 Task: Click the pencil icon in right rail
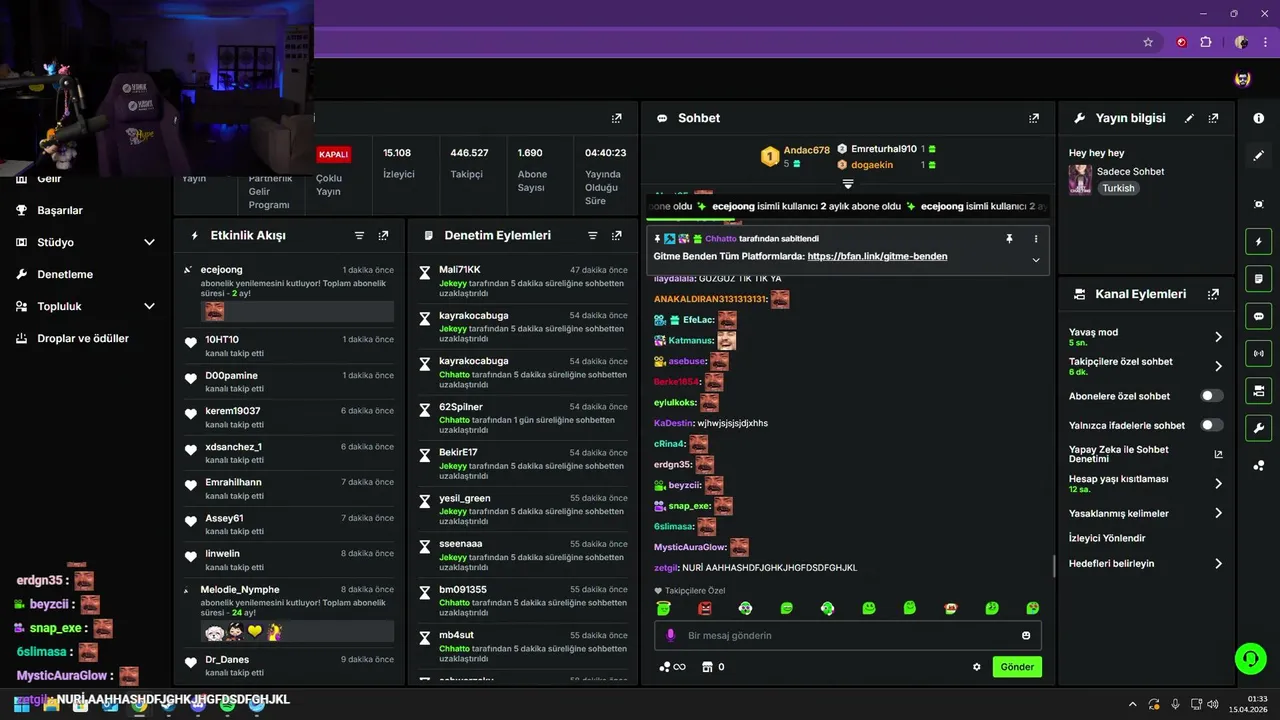1258,156
